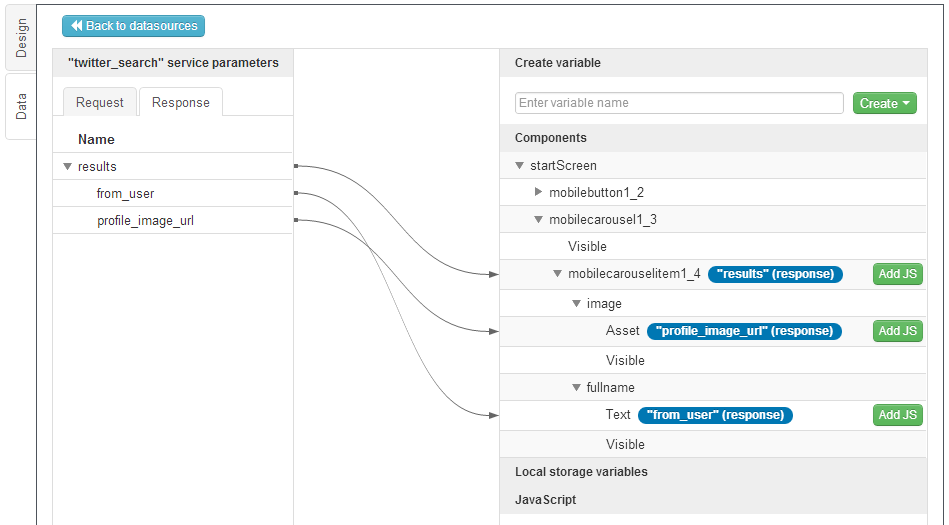Expand the mobilebutton1_2 node

[539, 192]
